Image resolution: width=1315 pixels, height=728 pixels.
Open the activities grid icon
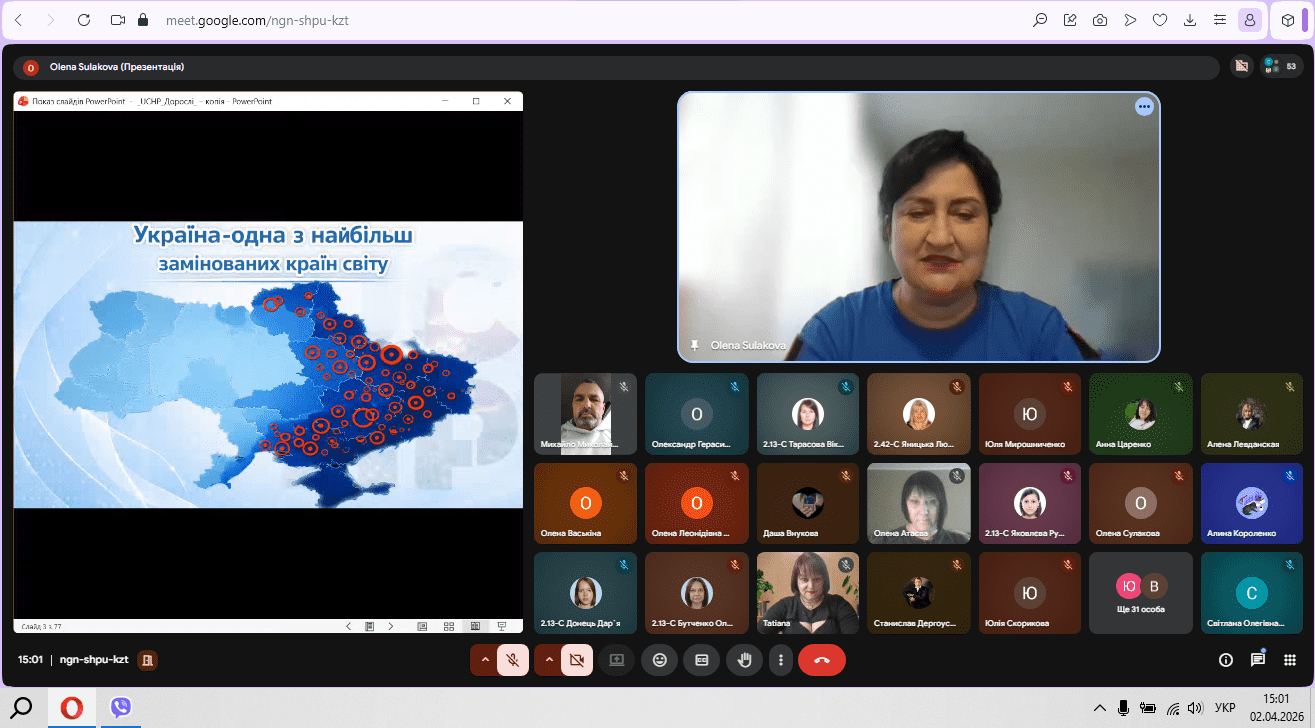pyautogui.click(x=1290, y=660)
